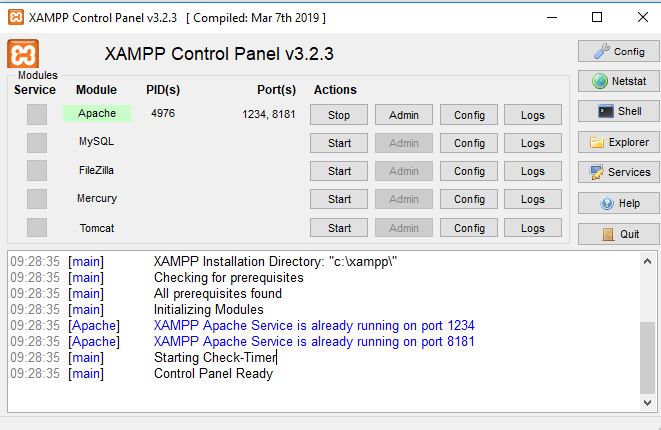This screenshot has width=661, height=430.
Task: Open FileZilla Config menu
Action: point(469,171)
